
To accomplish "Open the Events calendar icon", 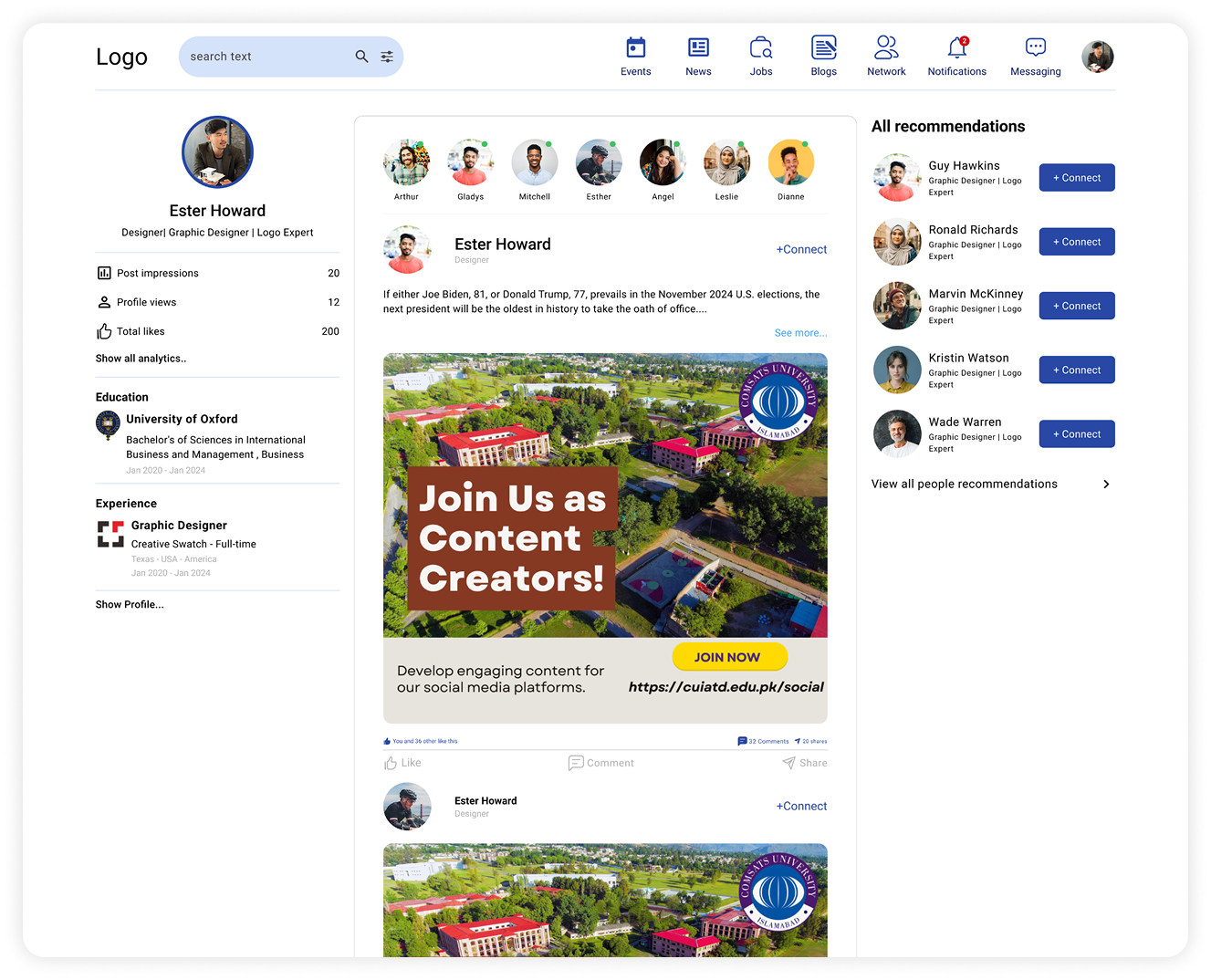I will (635, 47).
